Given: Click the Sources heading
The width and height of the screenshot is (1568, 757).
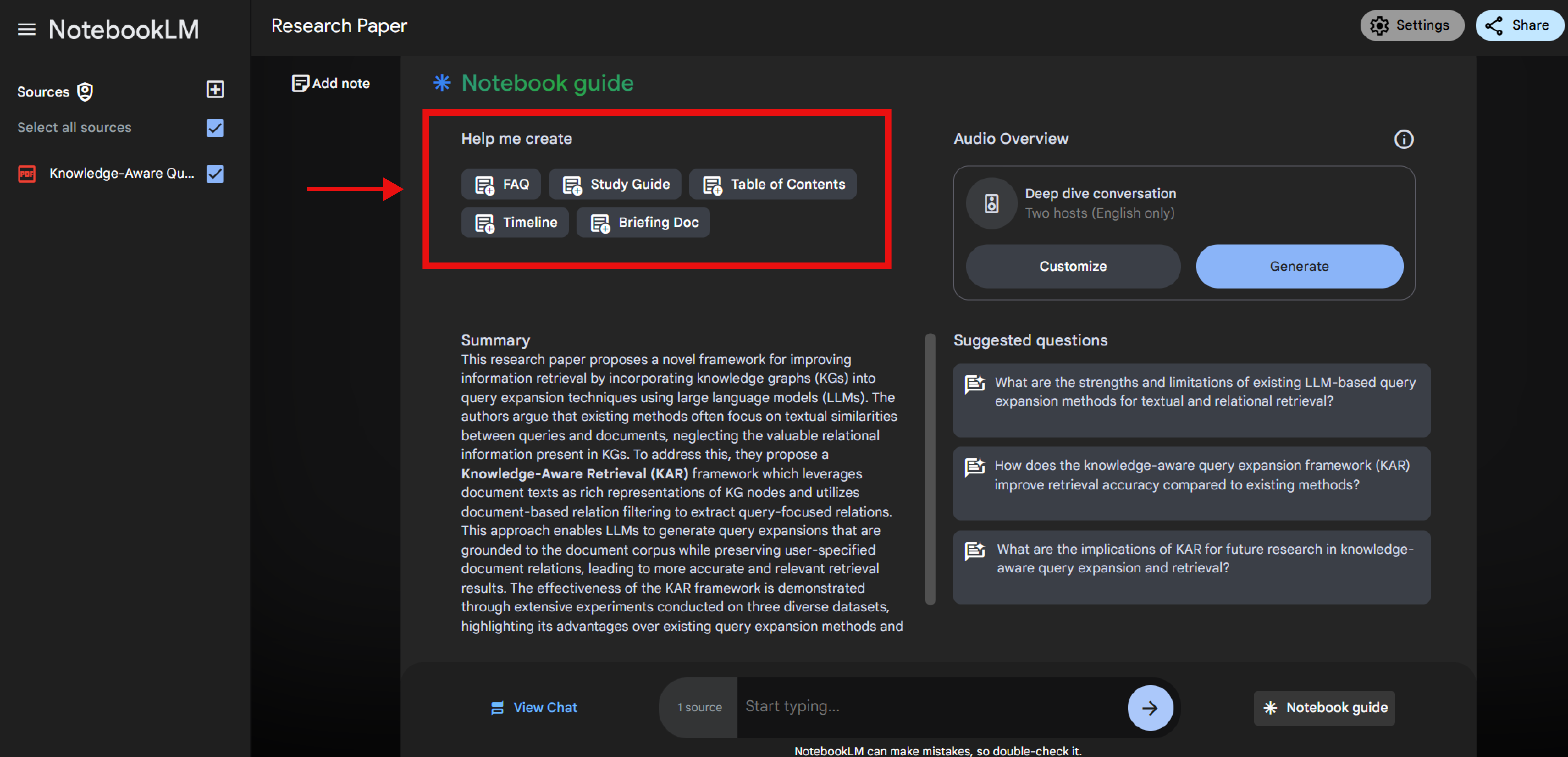Looking at the screenshot, I should tap(43, 92).
